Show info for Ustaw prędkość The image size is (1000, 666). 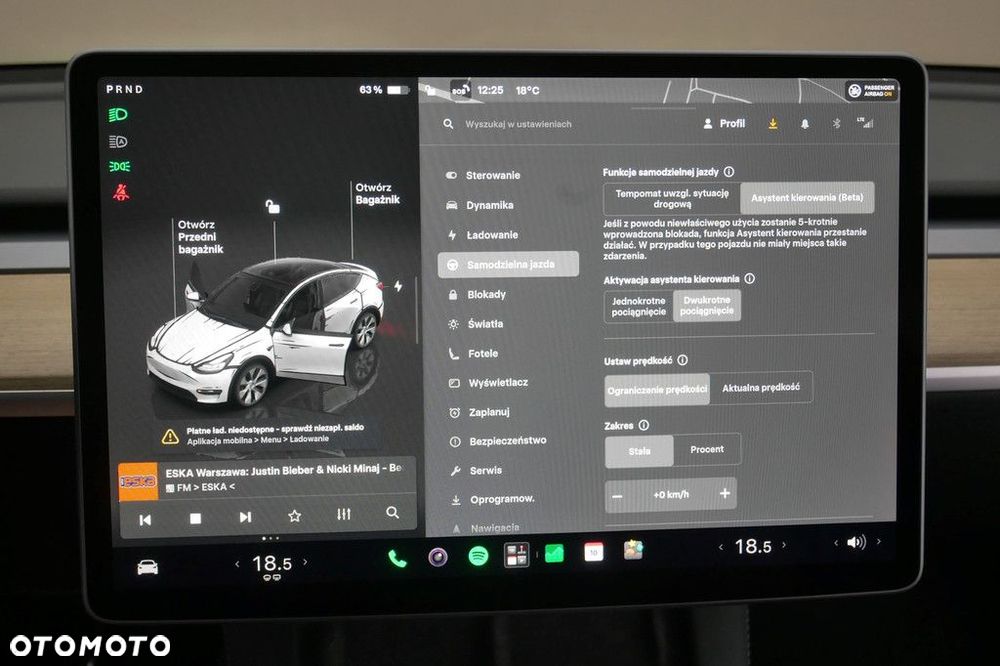[x=682, y=360]
